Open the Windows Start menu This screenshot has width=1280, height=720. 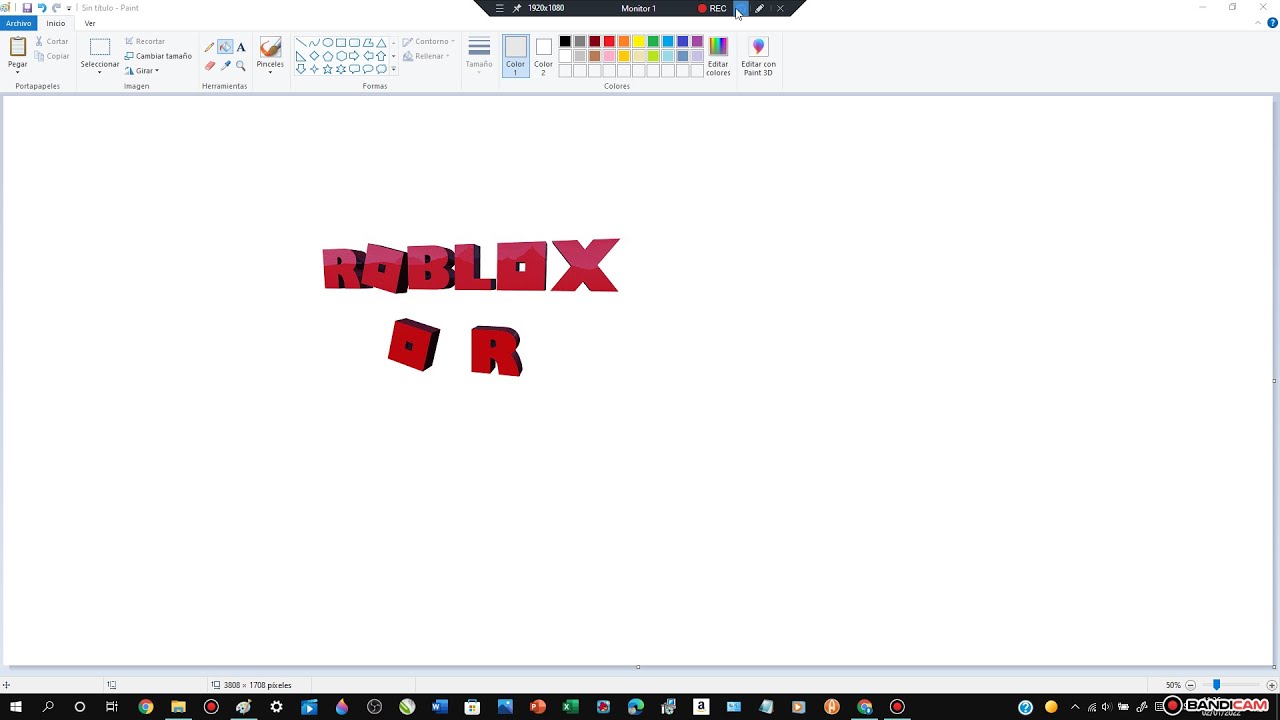16,707
